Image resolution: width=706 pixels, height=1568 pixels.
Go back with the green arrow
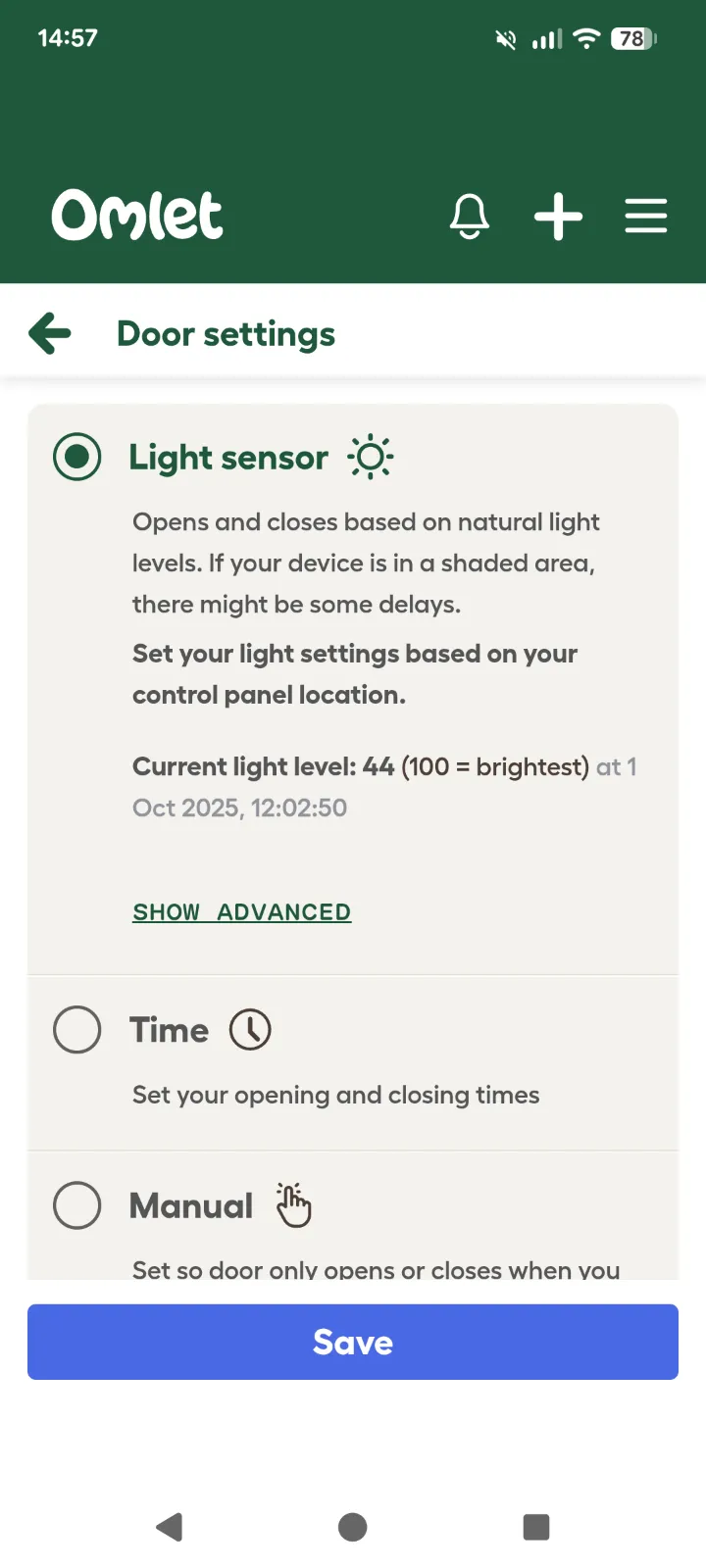pos(50,333)
